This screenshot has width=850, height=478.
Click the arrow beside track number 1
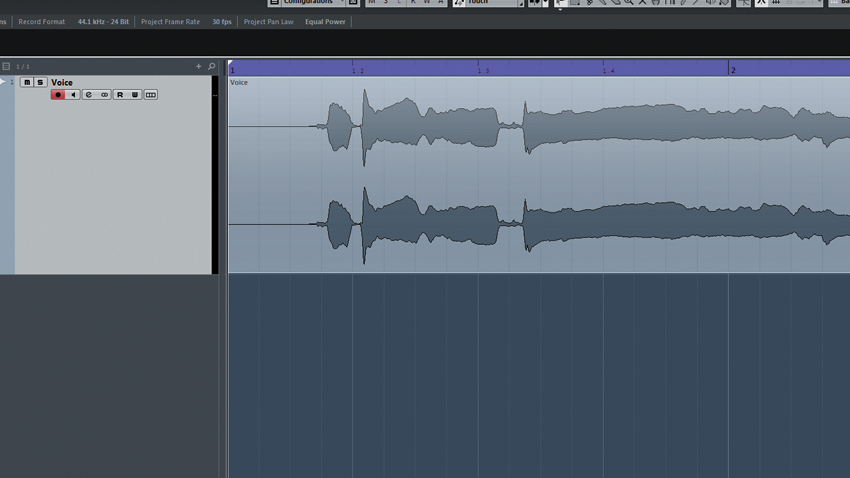3,82
